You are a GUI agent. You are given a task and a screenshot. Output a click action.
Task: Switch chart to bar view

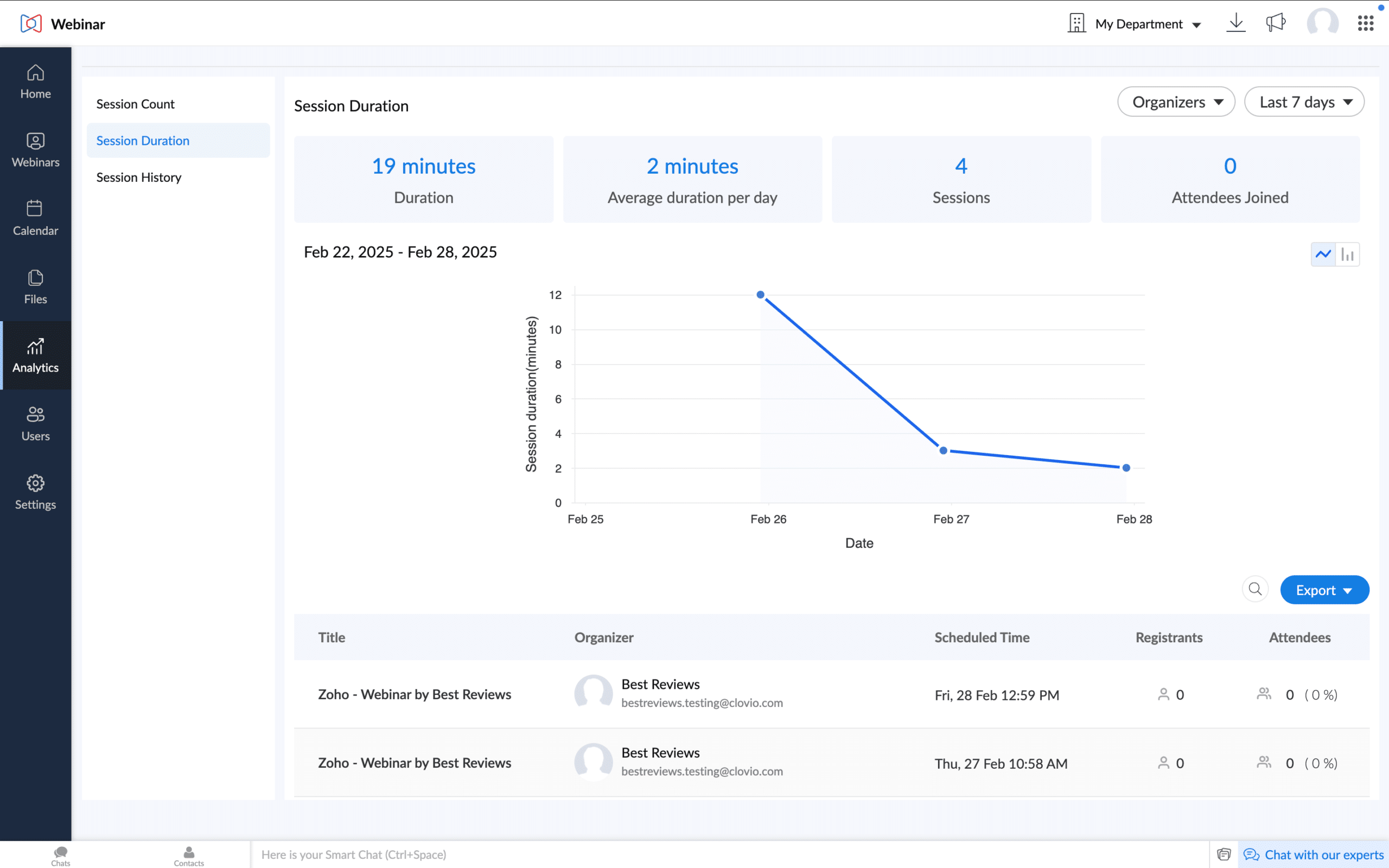click(x=1348, y=253)
